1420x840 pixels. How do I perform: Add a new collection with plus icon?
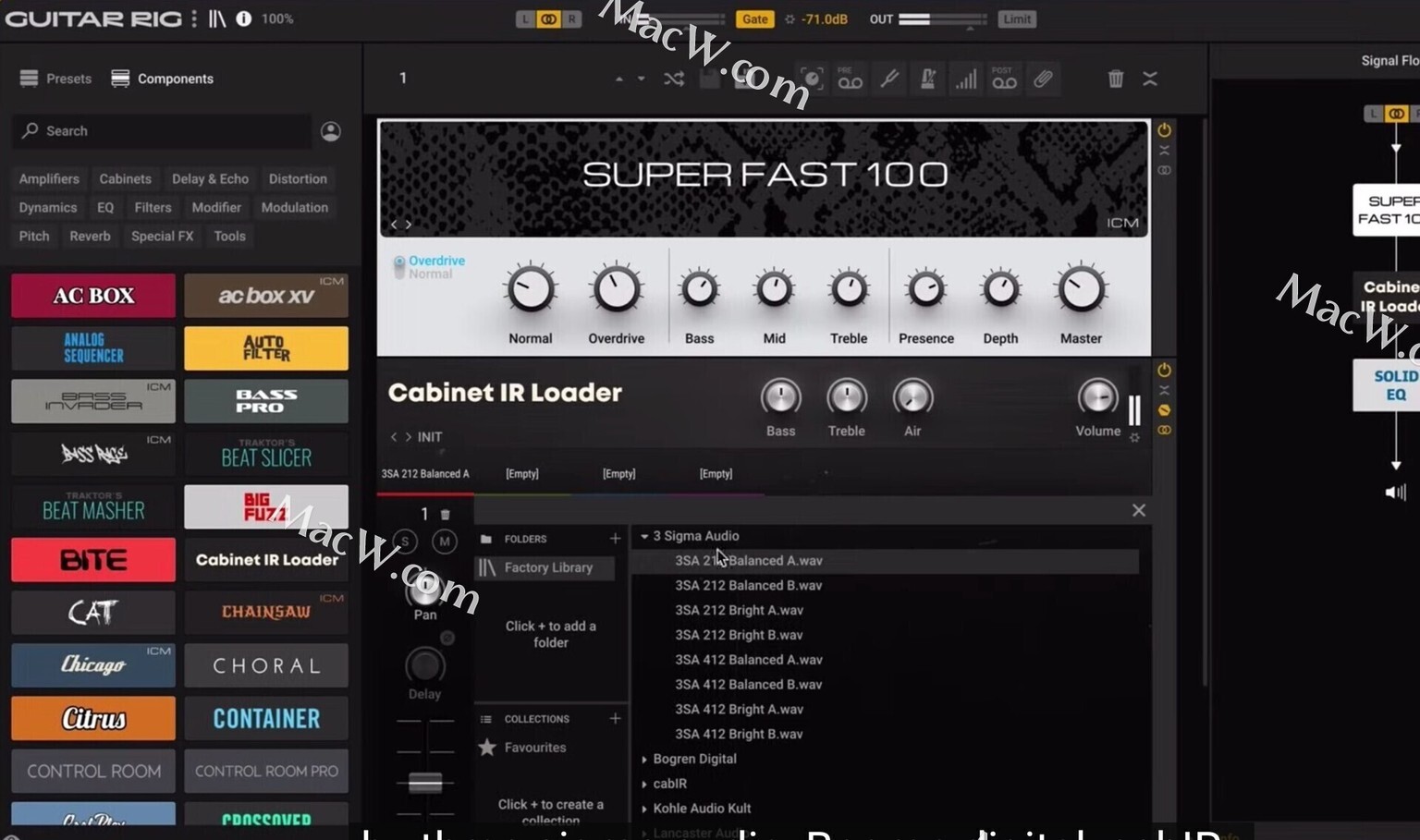click(615, 718)
